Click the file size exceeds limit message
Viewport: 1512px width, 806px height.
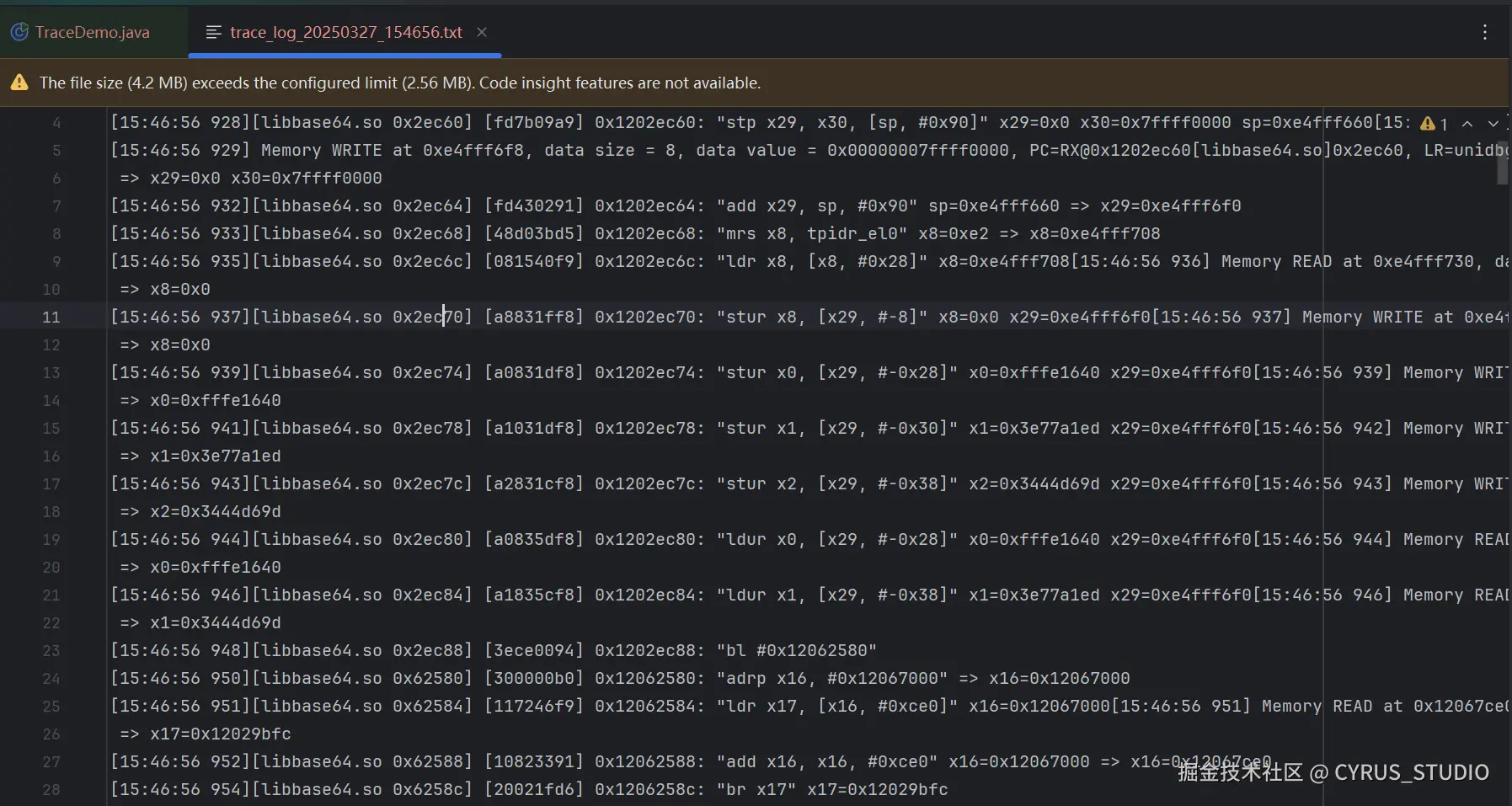(400, 83)
